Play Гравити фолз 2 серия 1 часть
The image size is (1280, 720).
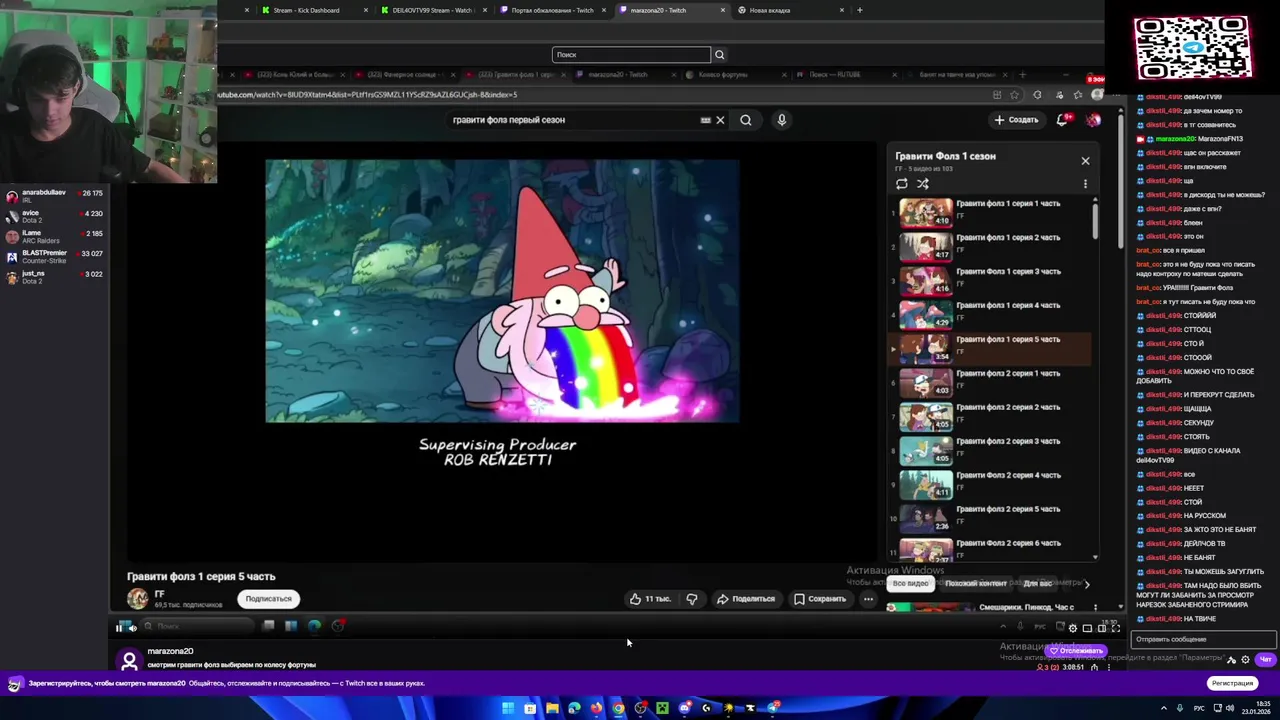(x=990, y=383)
